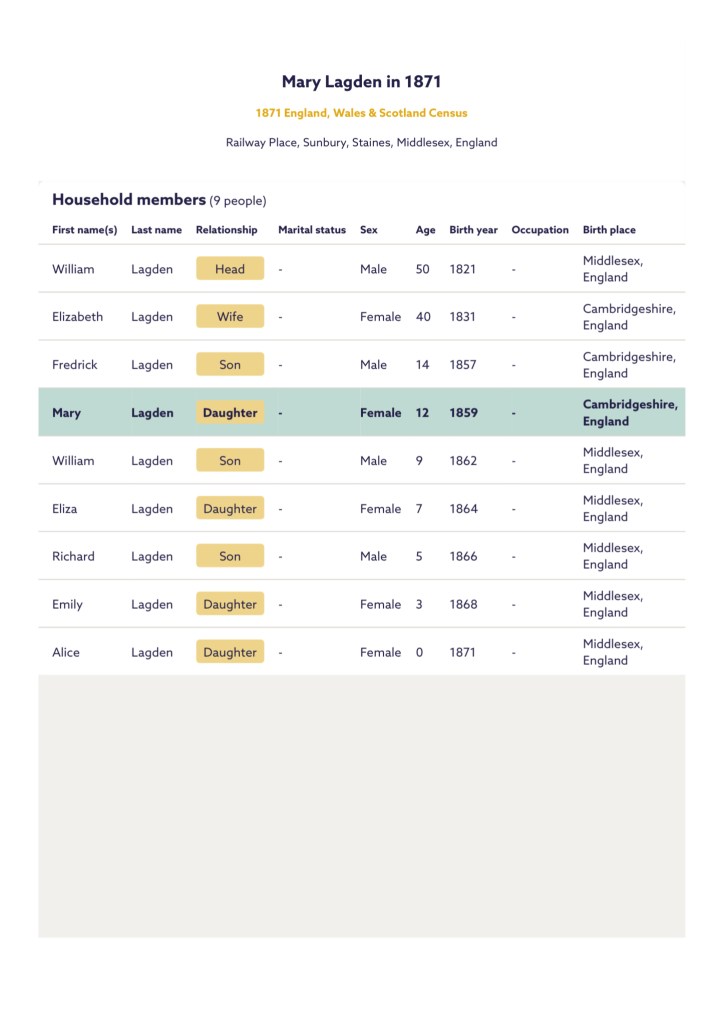Click the Household members heading
The width and height of the screenshot is (722, 1023).
[129, 200]
